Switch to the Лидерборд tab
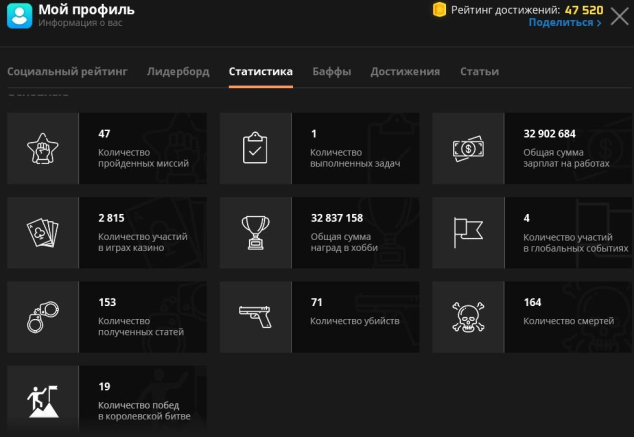 pyautogui.click(x=178, y=72)
